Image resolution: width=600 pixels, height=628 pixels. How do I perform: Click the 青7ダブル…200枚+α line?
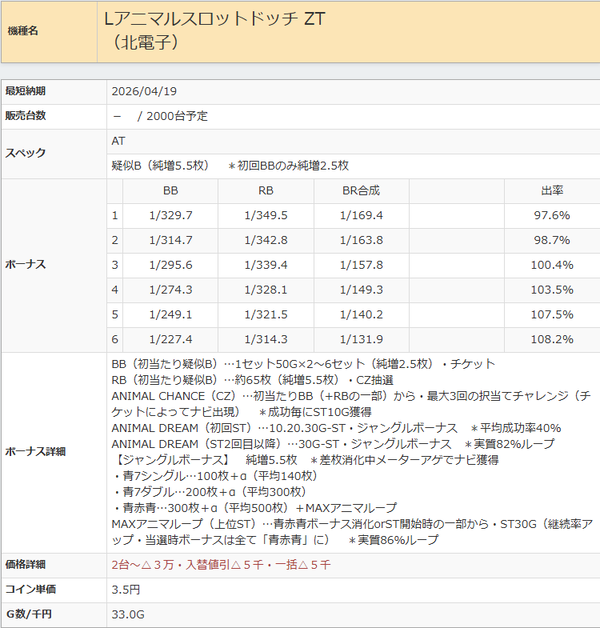(x=209, y=492)
